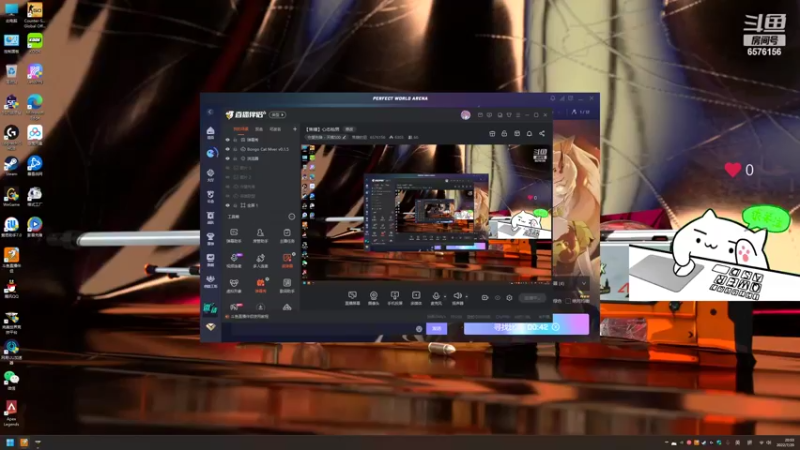Toggle visibility of Bongo Cat Mver source
The image size is (800, 450).
point(228,149)
